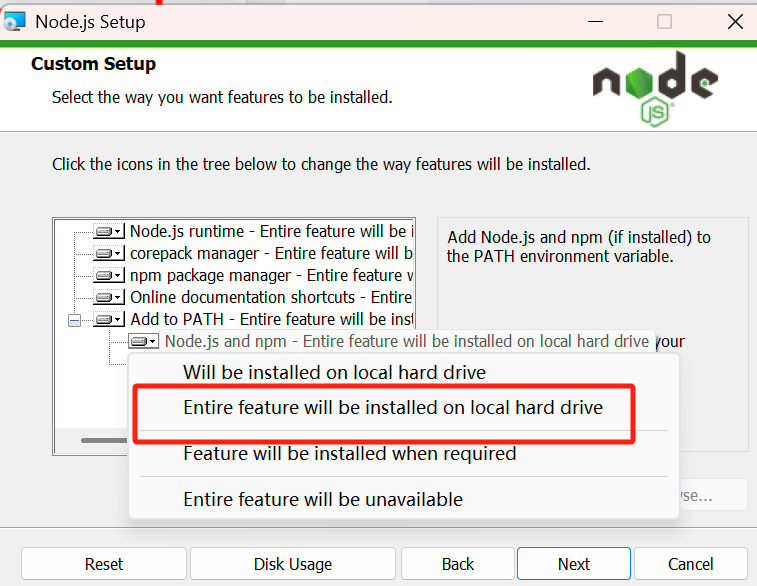Select the corepack manager tree row text
The width and height of the screenshot is (757, 586).
271,253
